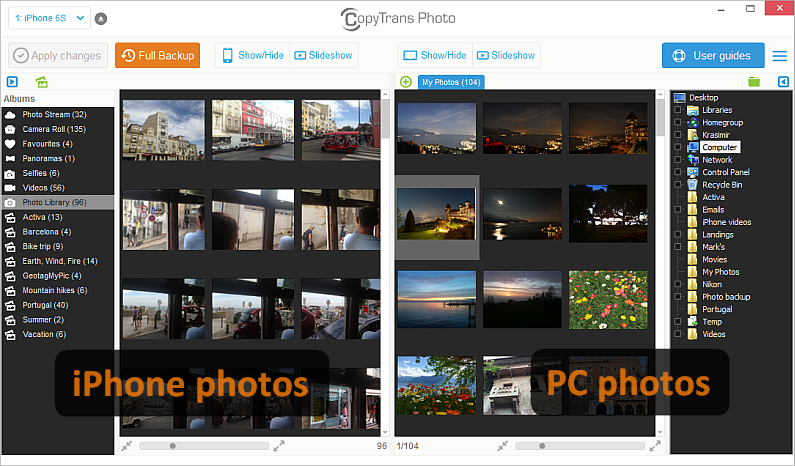Open the Vacation (6) album
The height and width of the screenshot is (466, 795).
(58, 335)
